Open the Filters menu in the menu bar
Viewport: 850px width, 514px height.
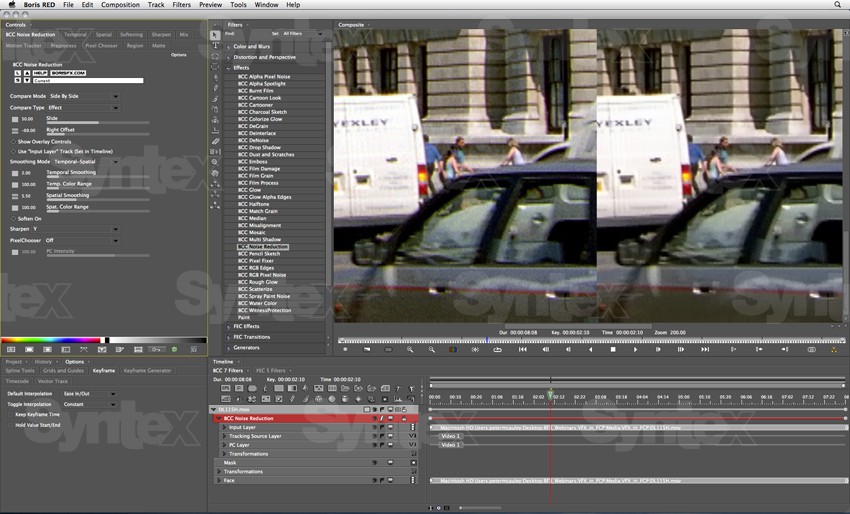181,5
